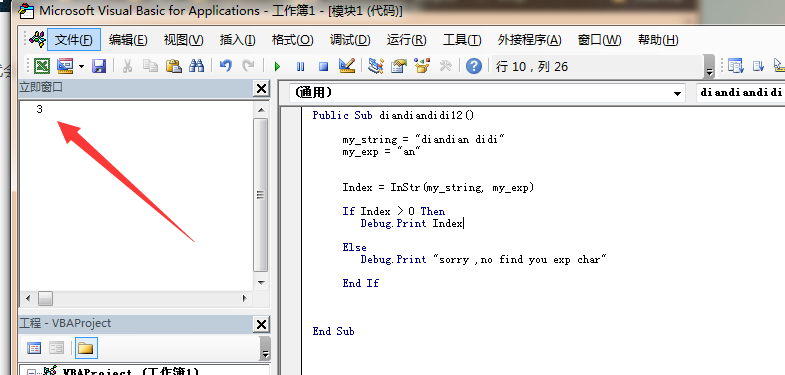785x375 pixels.
Task: Click the immediate window vertical scrollbar thumb
Action: 260,195
